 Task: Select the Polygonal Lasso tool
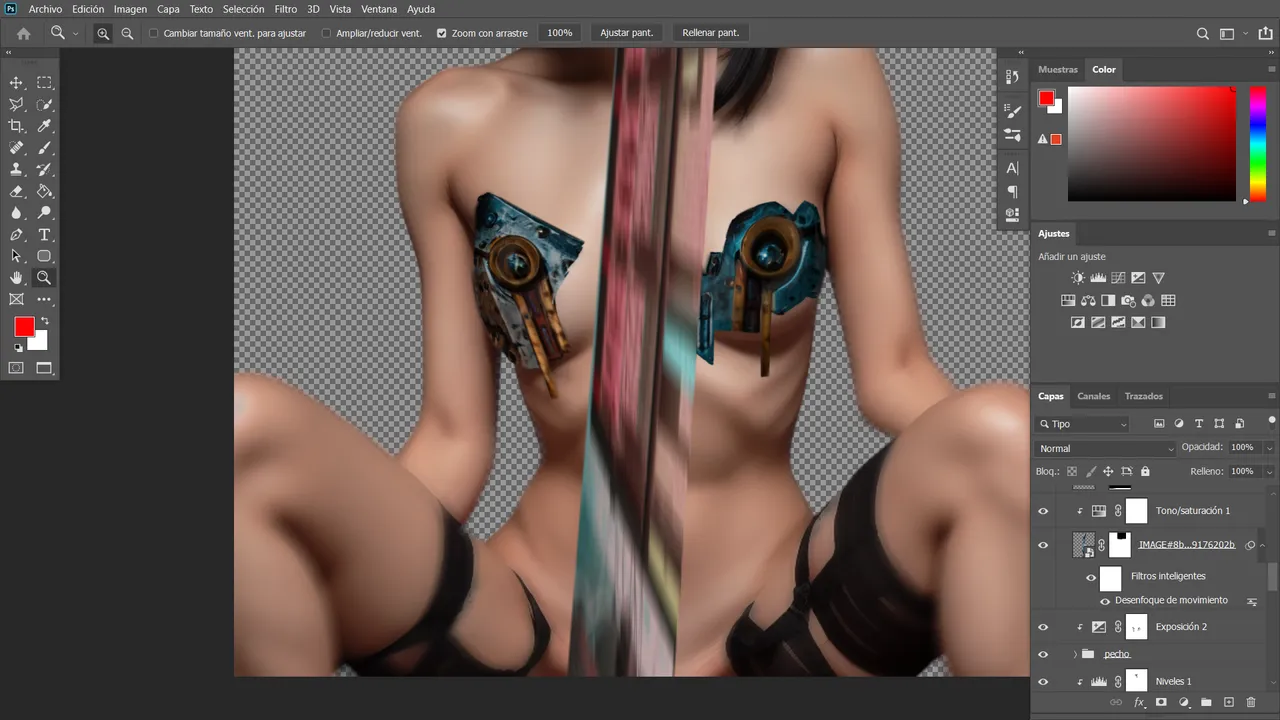point(16,105)
